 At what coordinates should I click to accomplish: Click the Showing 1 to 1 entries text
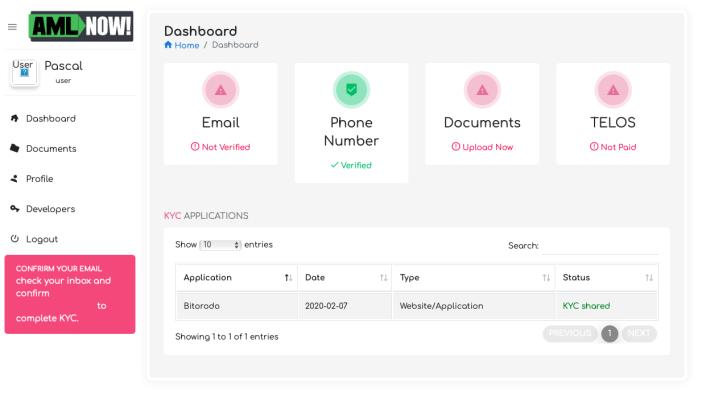[227, 337]
